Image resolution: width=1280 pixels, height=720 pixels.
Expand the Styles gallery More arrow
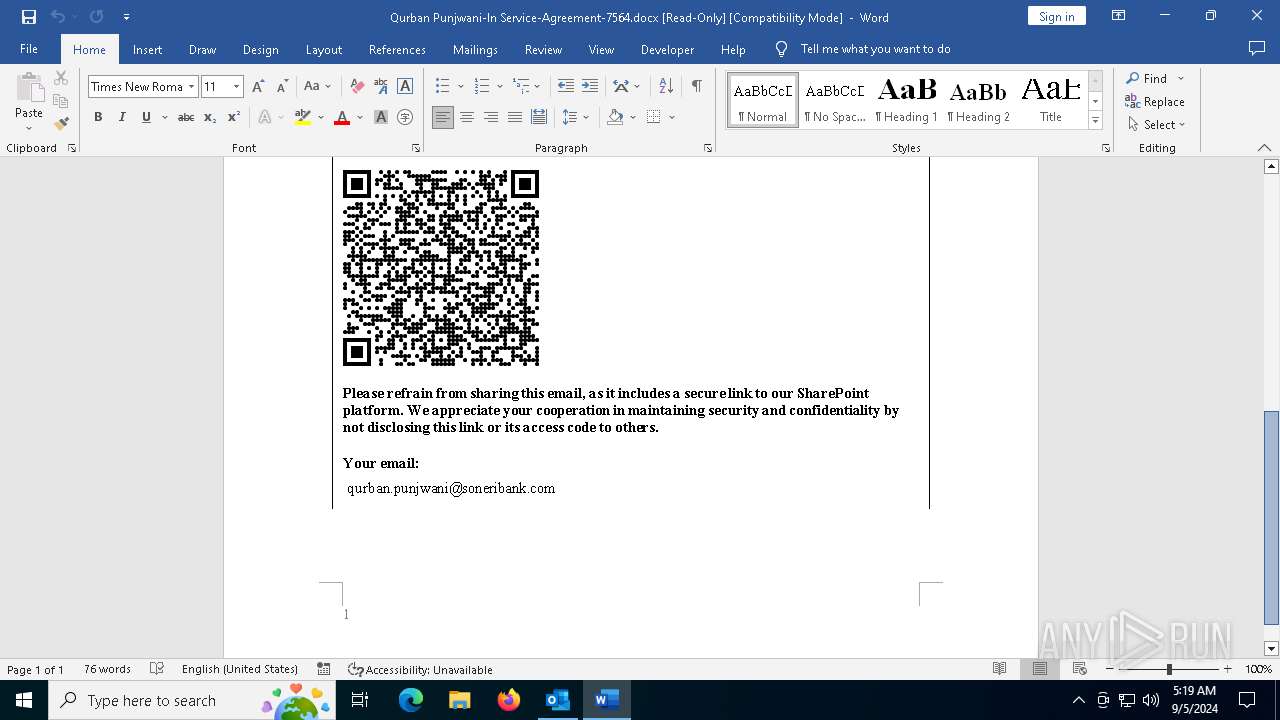[x=1096, y=121]
